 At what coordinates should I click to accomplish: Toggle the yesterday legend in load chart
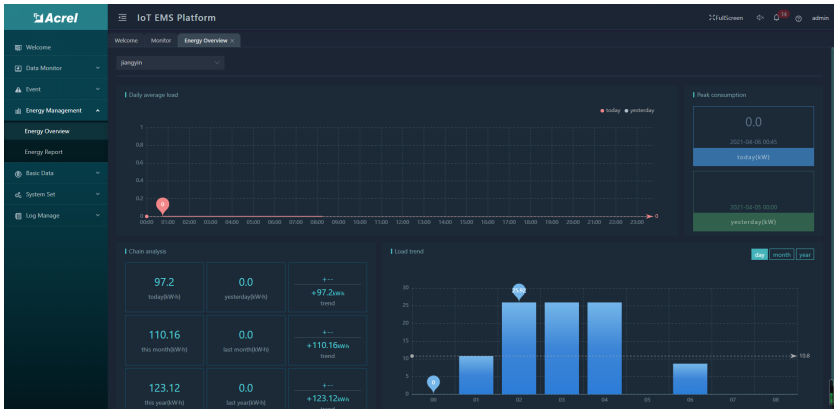pyautogui.click(x=638, y=110)
